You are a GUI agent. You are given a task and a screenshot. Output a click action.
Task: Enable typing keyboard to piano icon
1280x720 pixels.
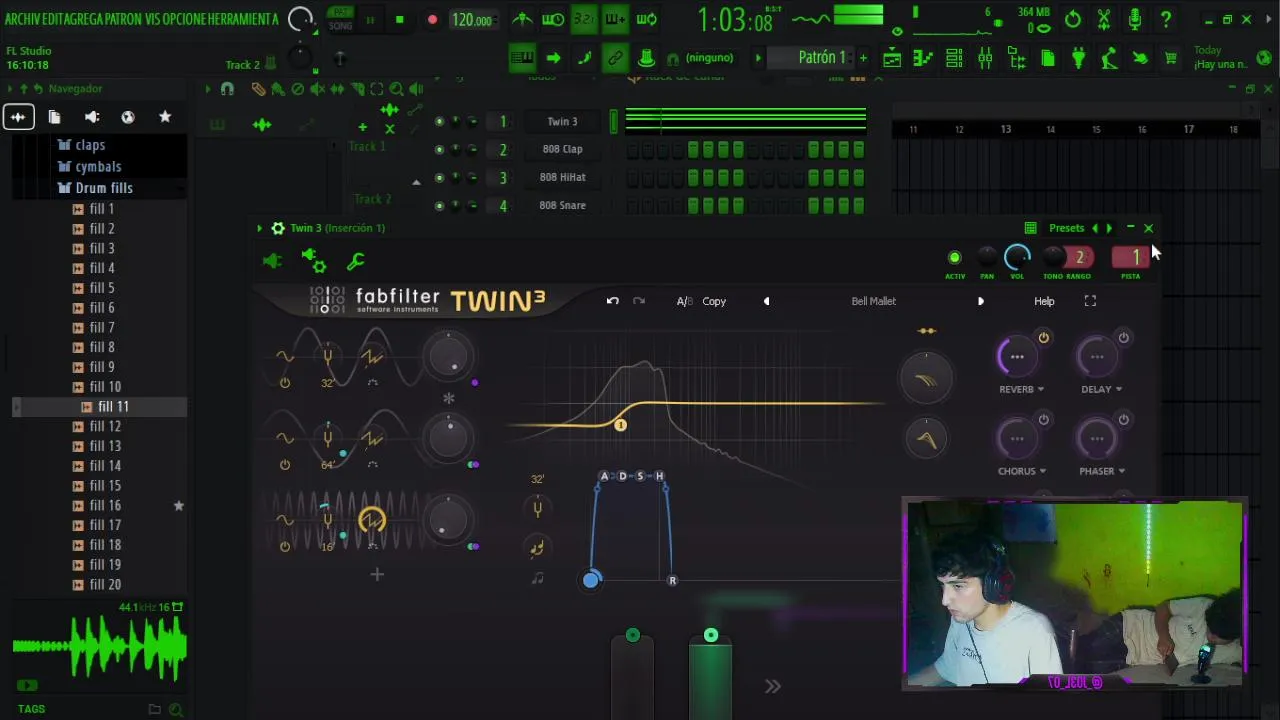coord(521,58)
